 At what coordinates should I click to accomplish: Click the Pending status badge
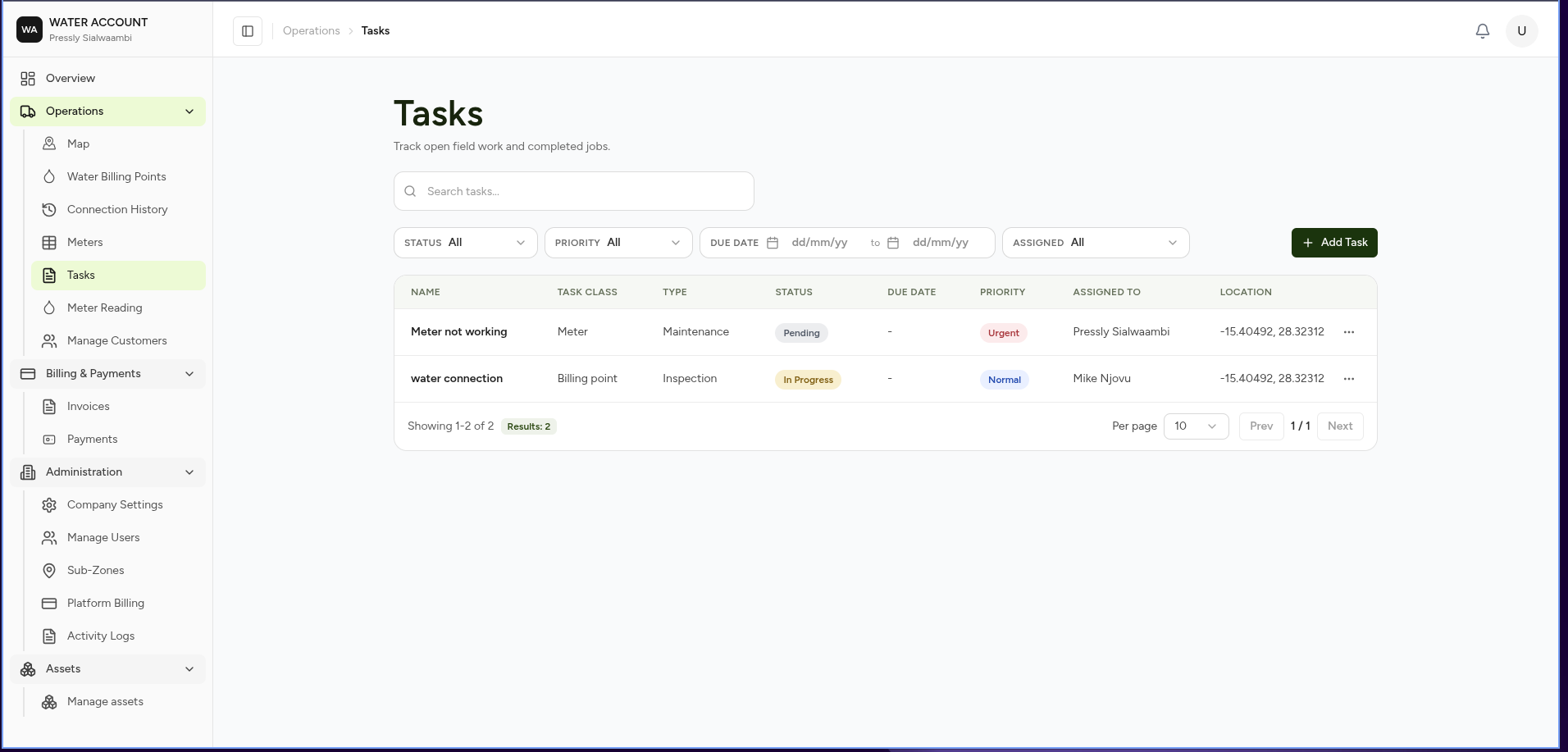tap(801, 333)
